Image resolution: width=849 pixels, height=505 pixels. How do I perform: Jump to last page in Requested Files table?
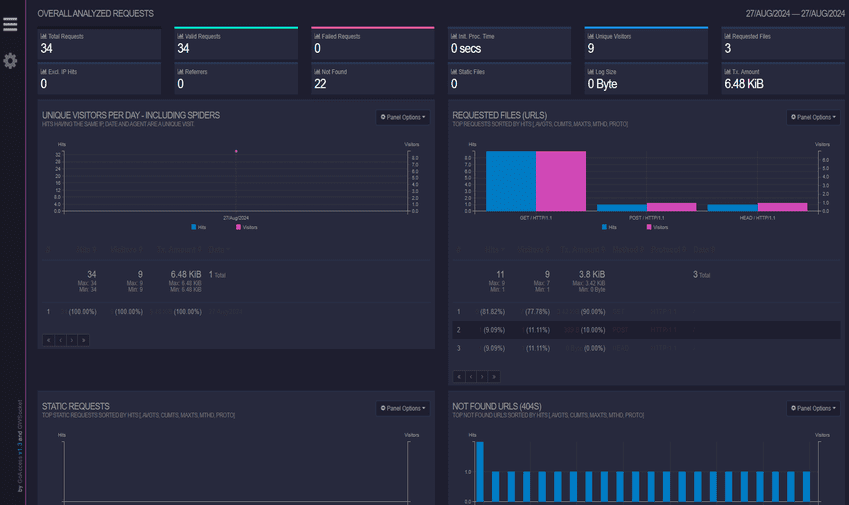click(x=495, y=377)
